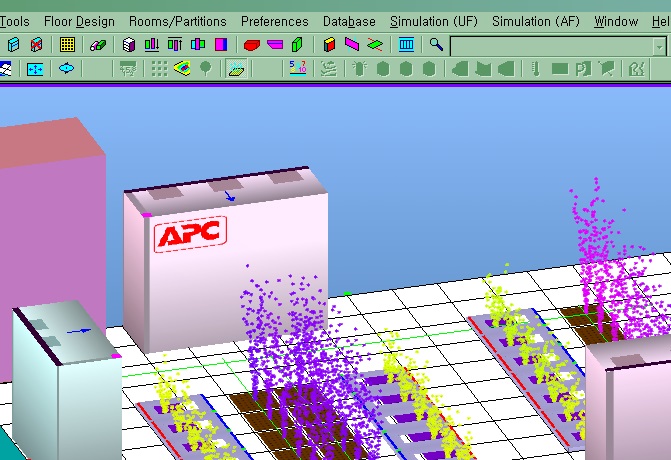Open the Database menu
The width and height of the screenshot is (671, 460).
[349, 21]
